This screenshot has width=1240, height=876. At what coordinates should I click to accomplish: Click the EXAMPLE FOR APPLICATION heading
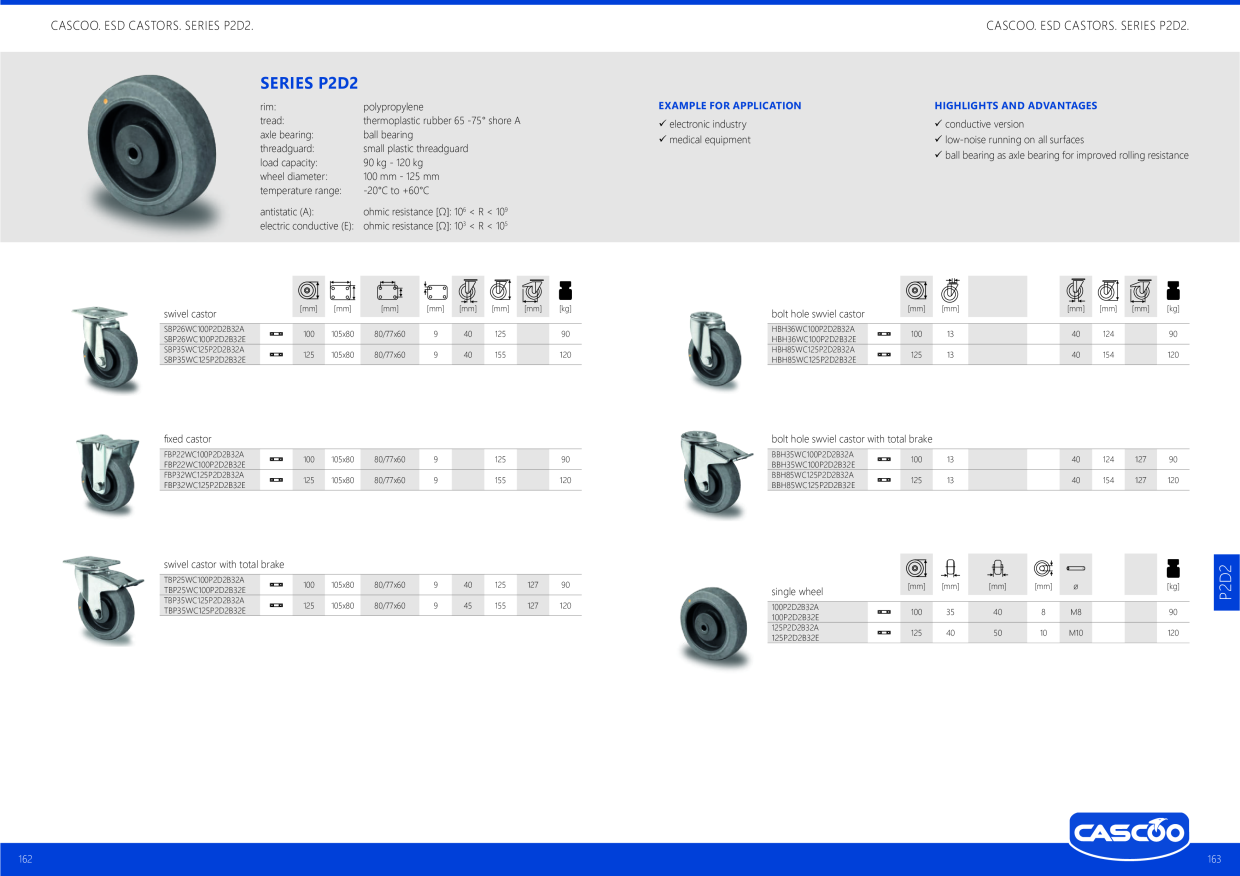(x=730, y=105)
